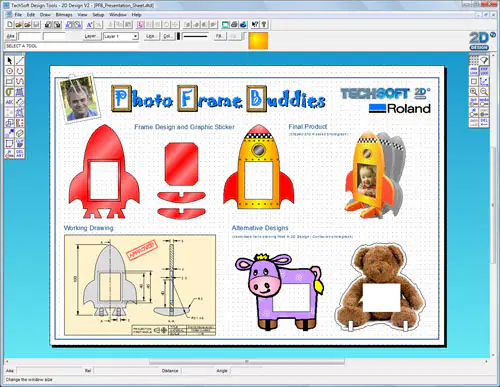Toggle the grid display icon

473,60
